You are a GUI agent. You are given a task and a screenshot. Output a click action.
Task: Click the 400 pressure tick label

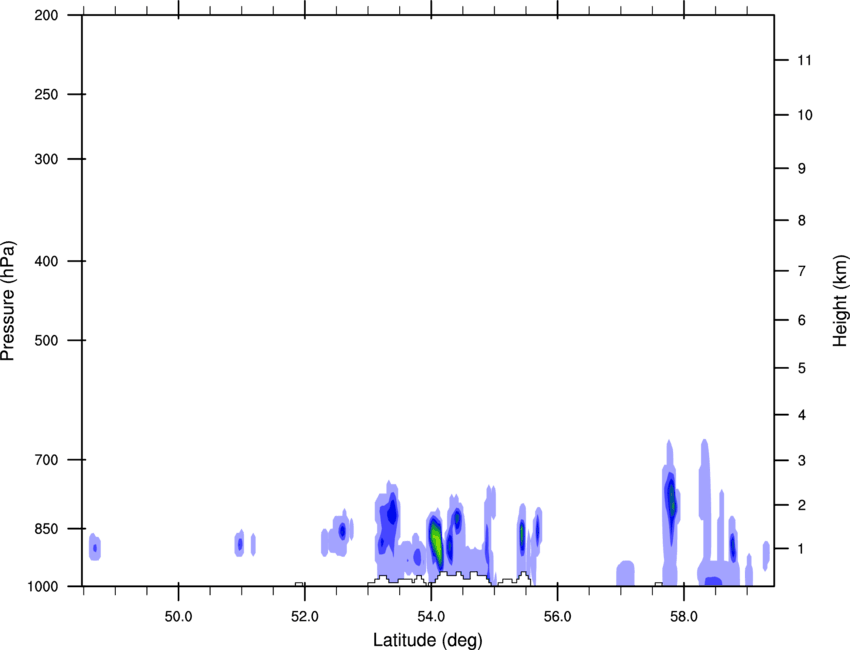point(46,261)
